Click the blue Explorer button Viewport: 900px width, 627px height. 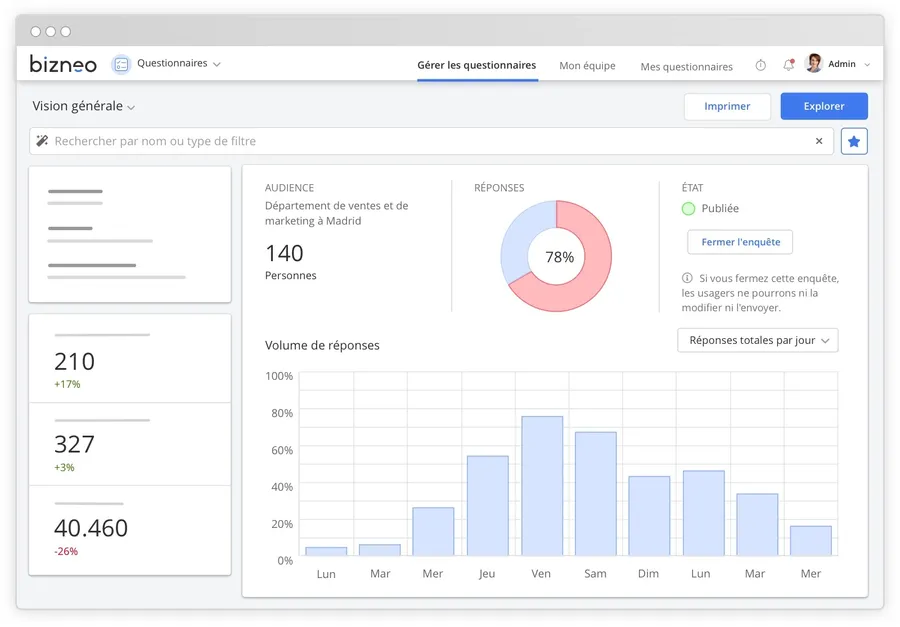click(x=824, y=106)
